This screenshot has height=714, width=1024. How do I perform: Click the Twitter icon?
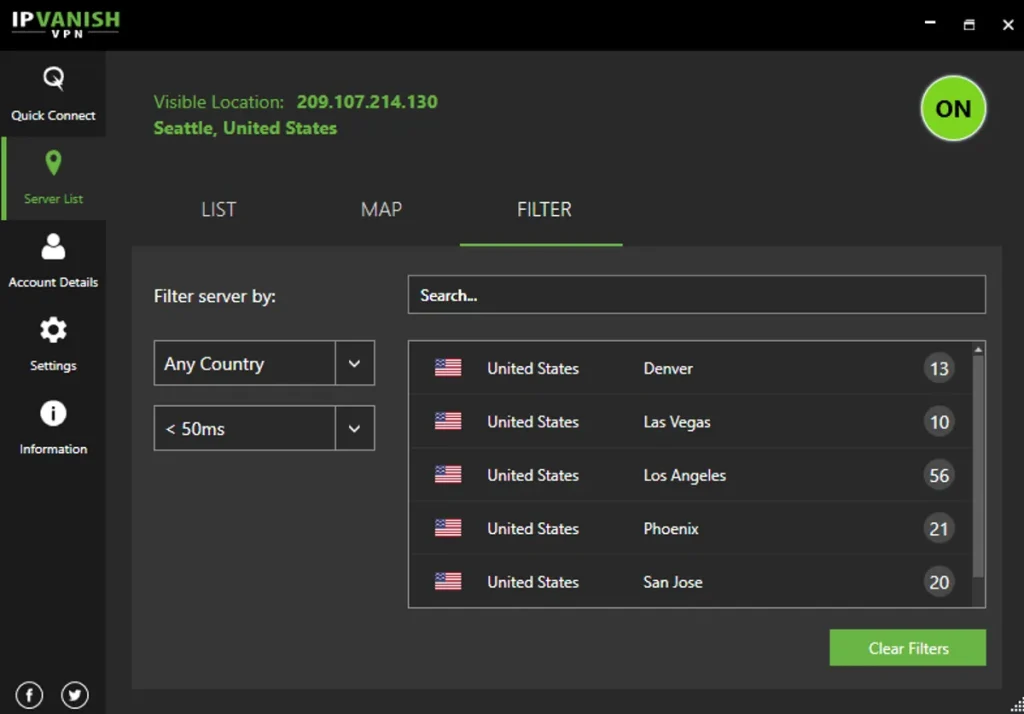(x=75, y=695)
